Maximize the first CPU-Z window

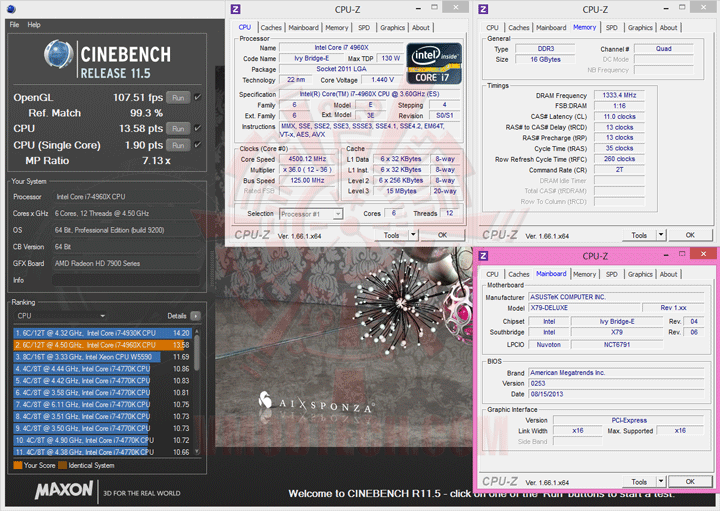coord(434,7)
